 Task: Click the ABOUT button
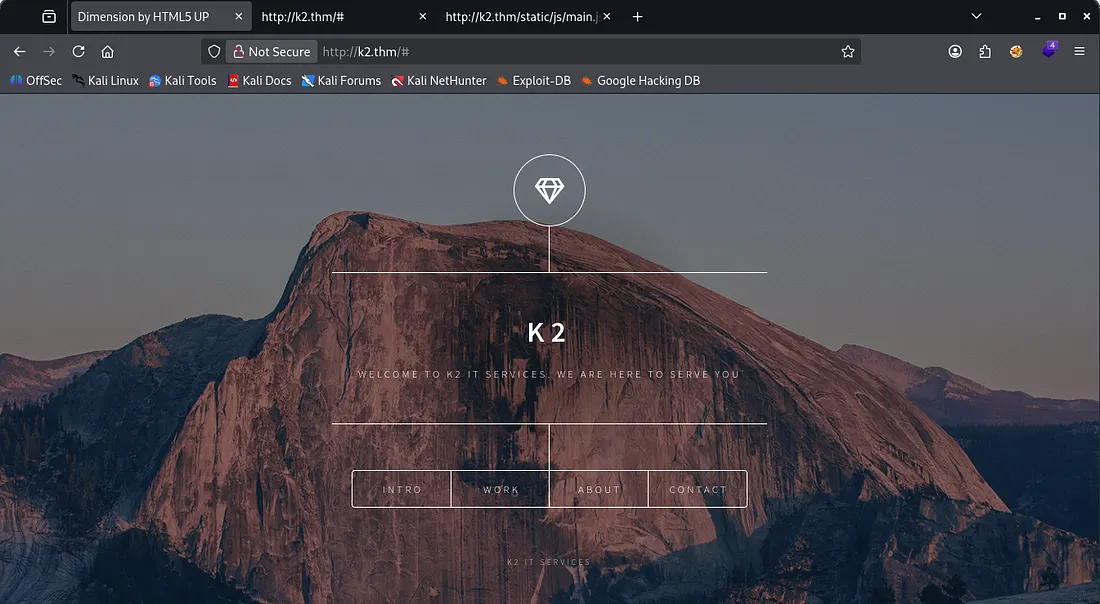[599, 489]
